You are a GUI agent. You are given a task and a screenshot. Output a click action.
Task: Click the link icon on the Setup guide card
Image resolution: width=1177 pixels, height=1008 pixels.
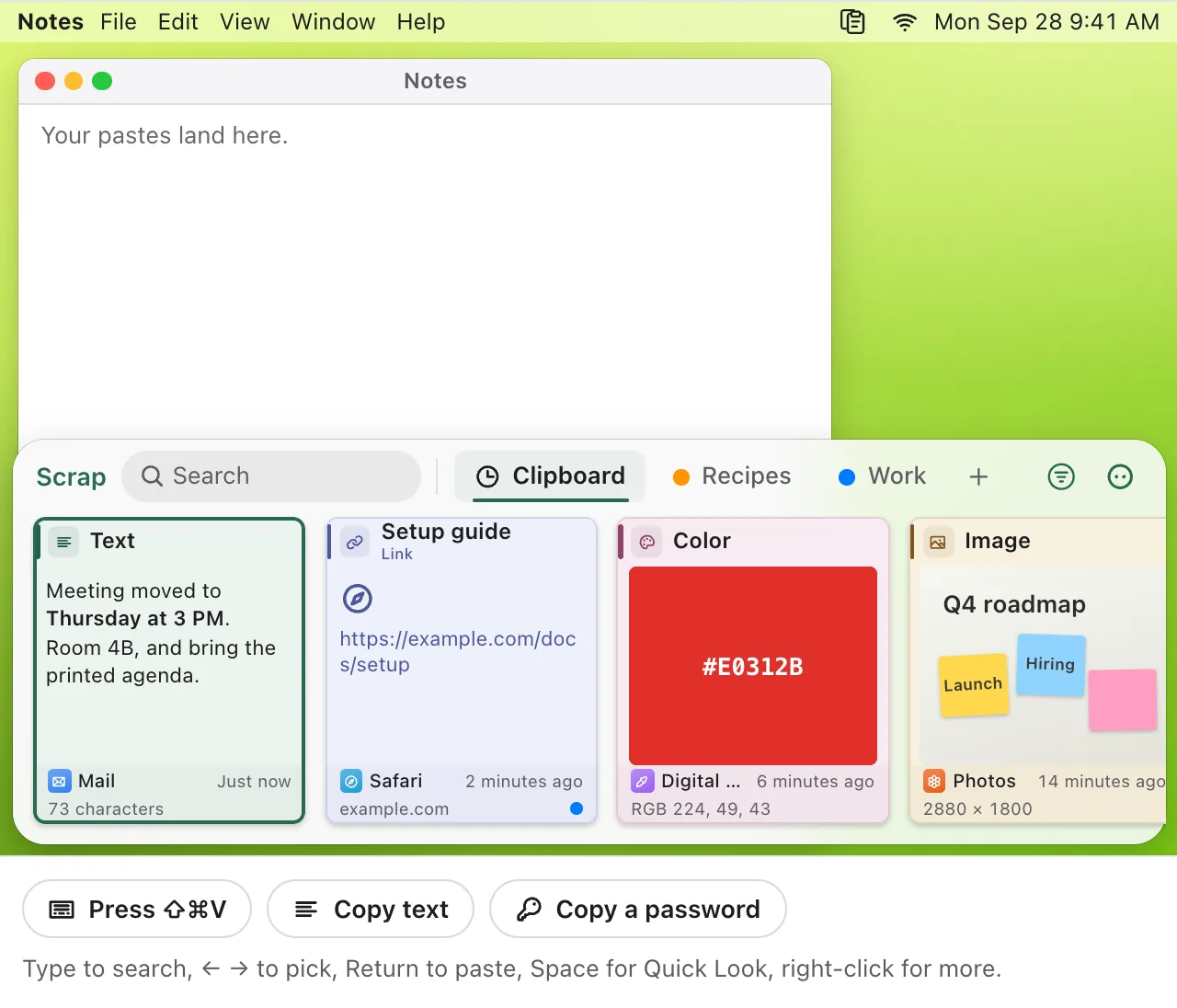point(355,542)
